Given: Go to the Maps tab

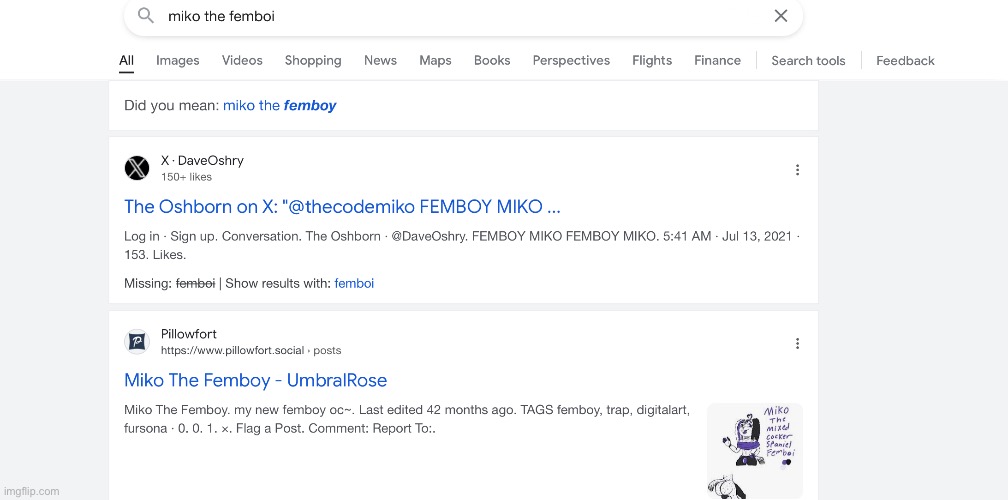Looking at the screenshot, I should (x=435, y=61).
